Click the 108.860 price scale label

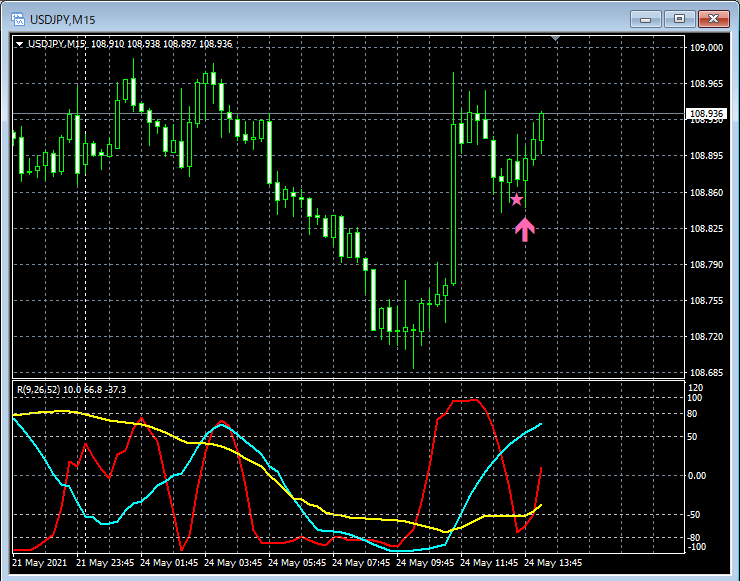pyautogui.click(x=706, y=192)
